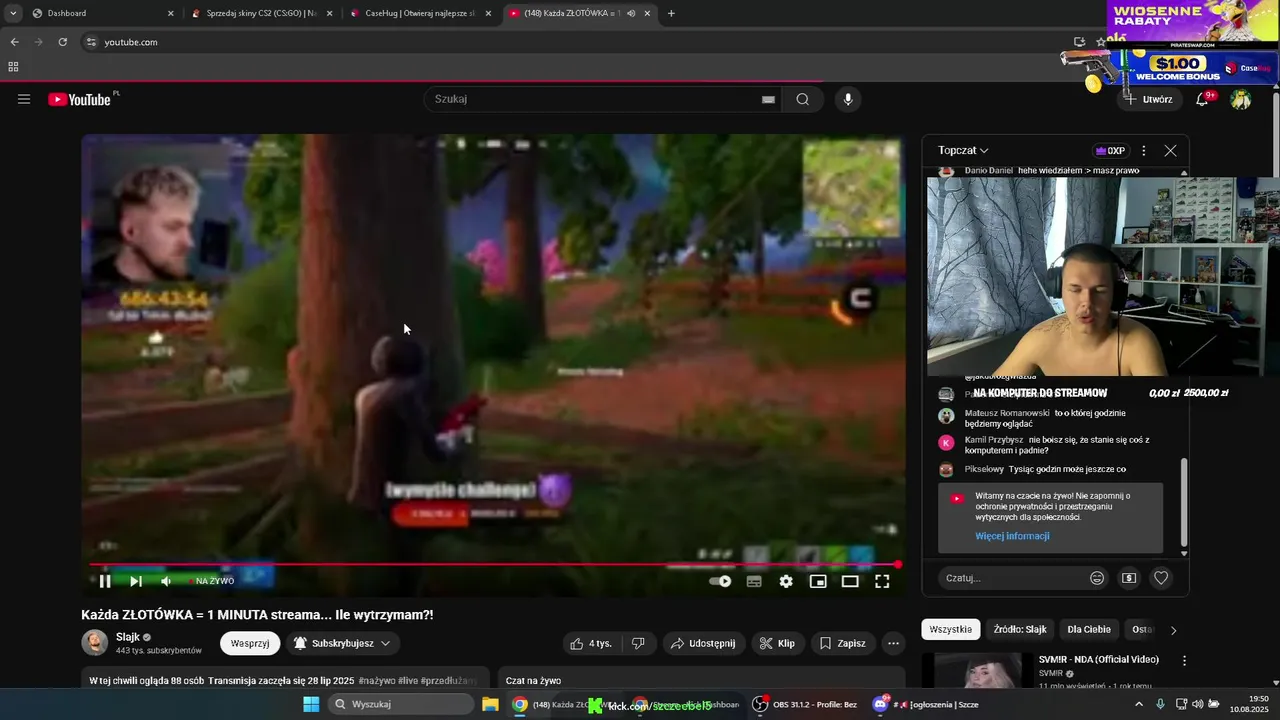Click the Wesprzyj join button
The height and width of the screenshot is (720, 1280).
pos(250,643)
